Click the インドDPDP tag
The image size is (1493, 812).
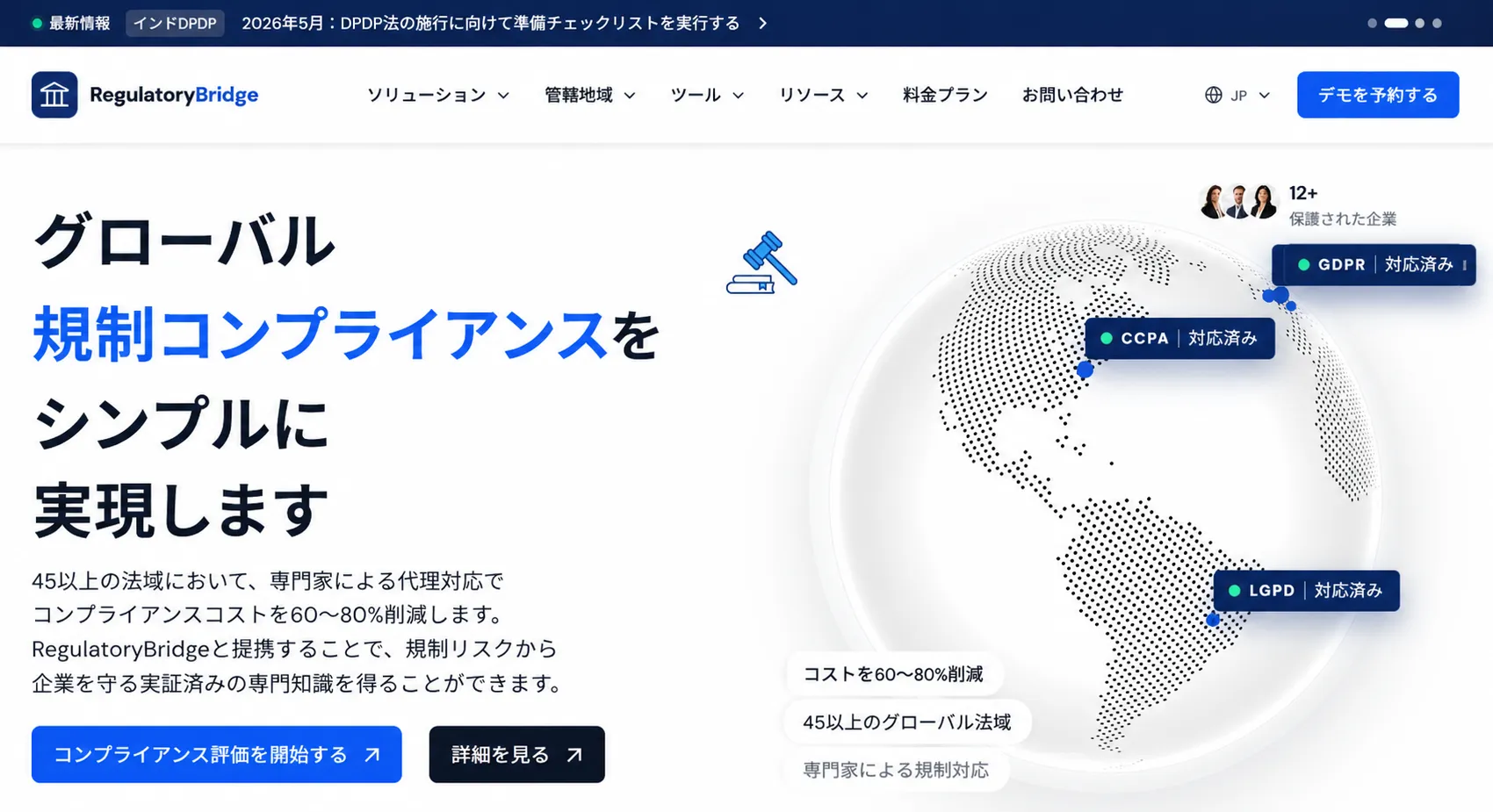[x=175, y=24]
